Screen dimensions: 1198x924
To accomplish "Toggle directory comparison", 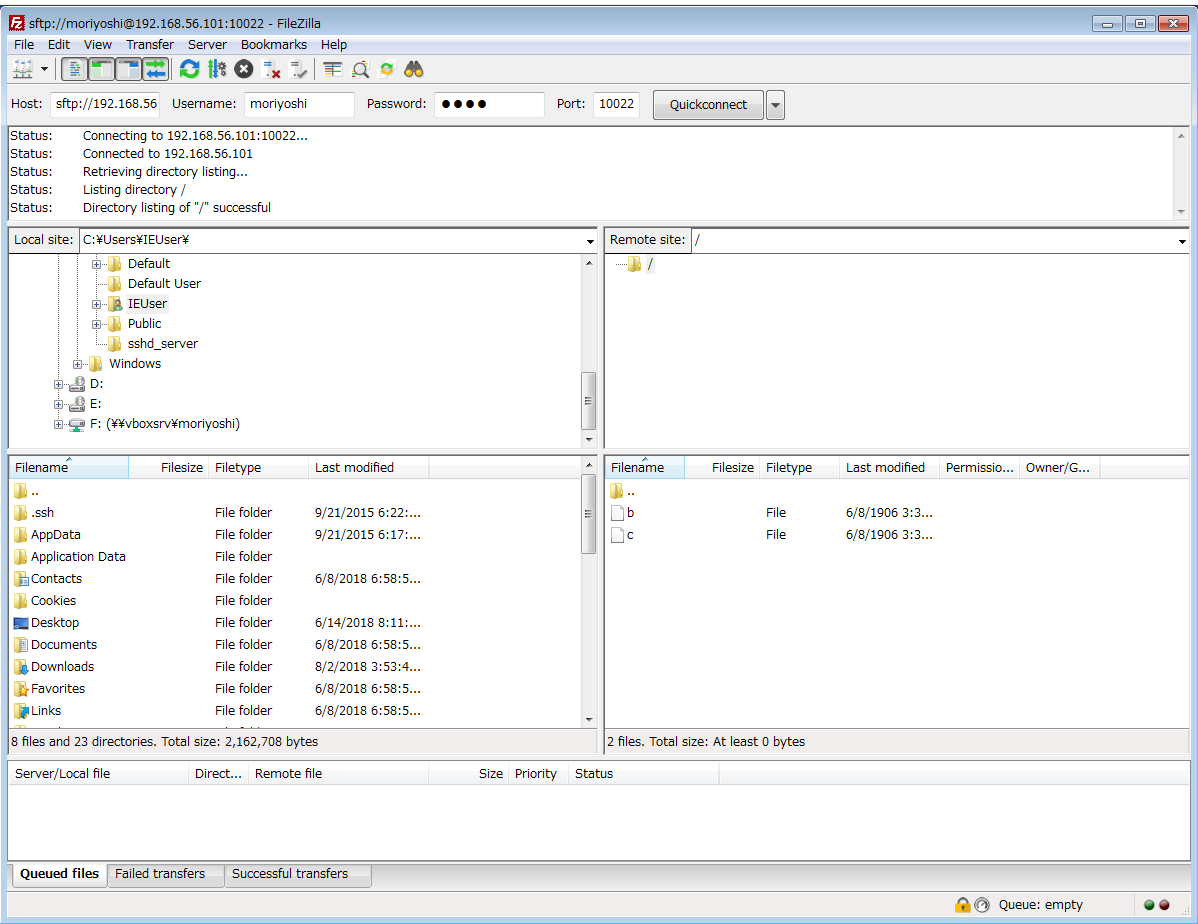I will [360, 70].
